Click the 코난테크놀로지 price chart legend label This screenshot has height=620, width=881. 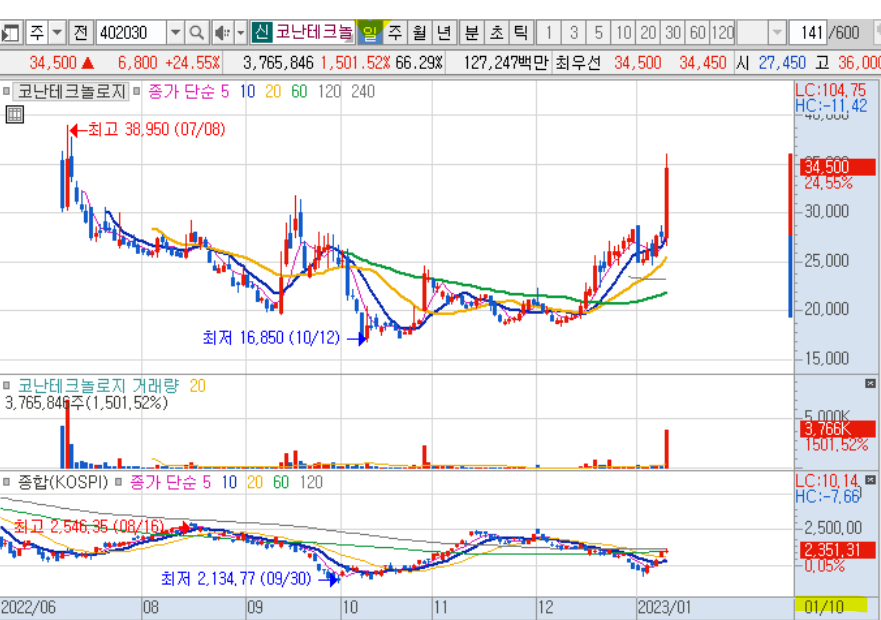pyautogui.click(x=71, y=92)
